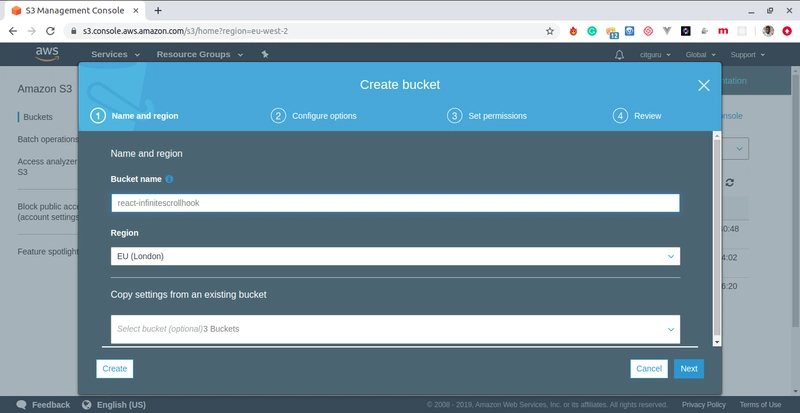This screenshot has width=800, height=413.
Task: Click the gray V extension icon
Action: tap(667, 31)
